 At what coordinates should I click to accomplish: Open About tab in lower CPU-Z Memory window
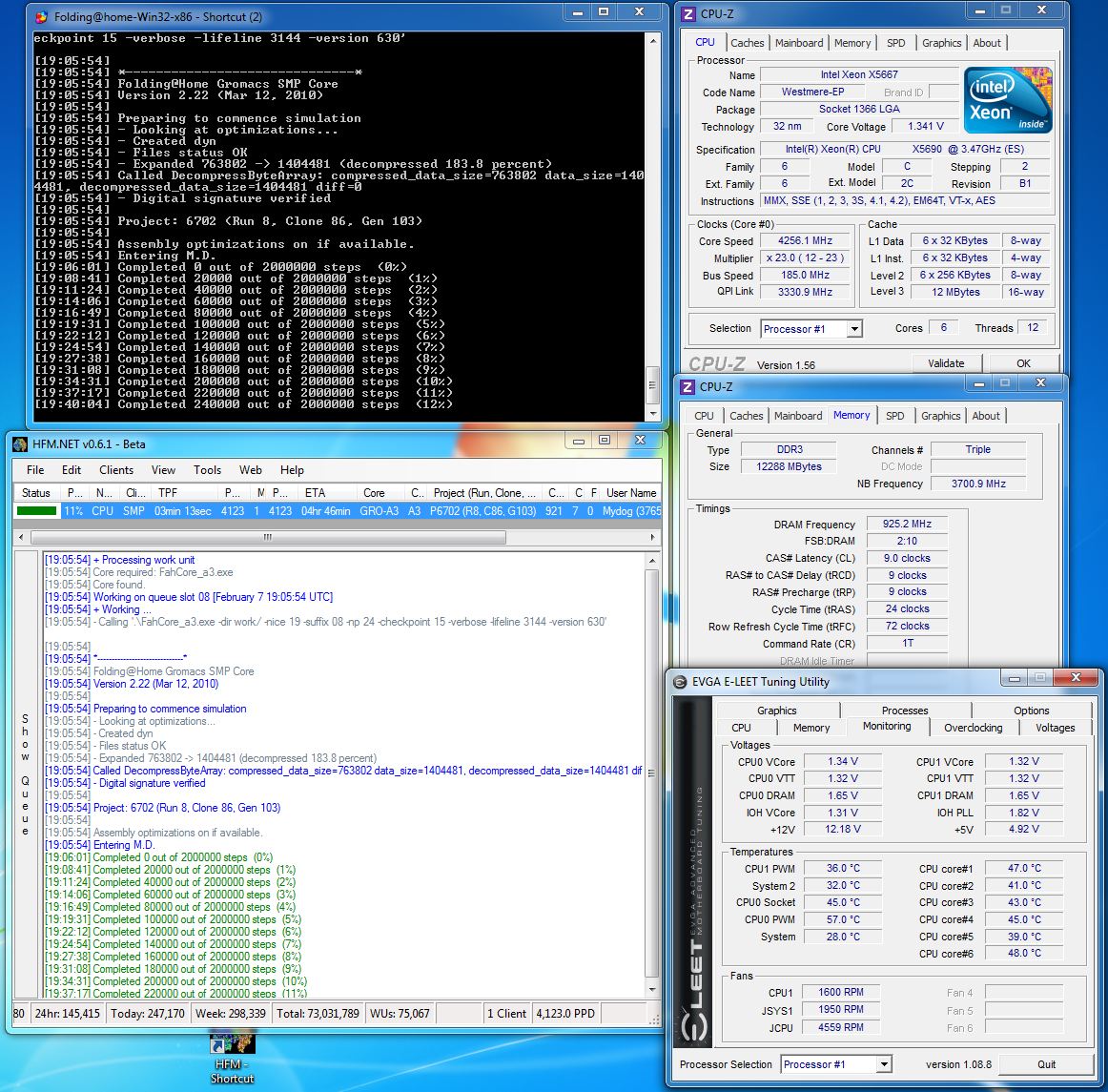pos(986,417)
